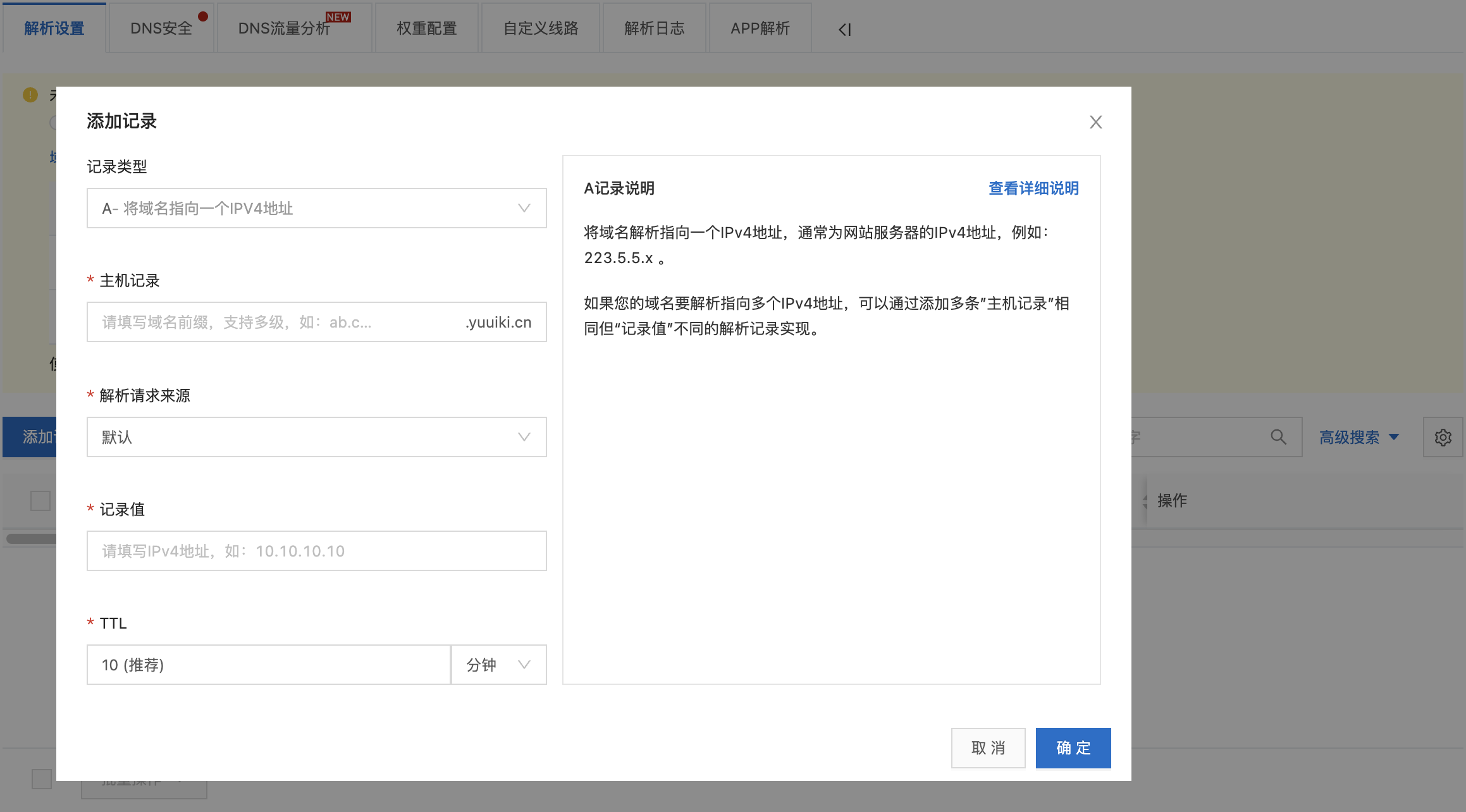The width and height of the screenshot is (1466, 812).
Task: Switch to the 权重配置 tab
Action: coord(426,28)
